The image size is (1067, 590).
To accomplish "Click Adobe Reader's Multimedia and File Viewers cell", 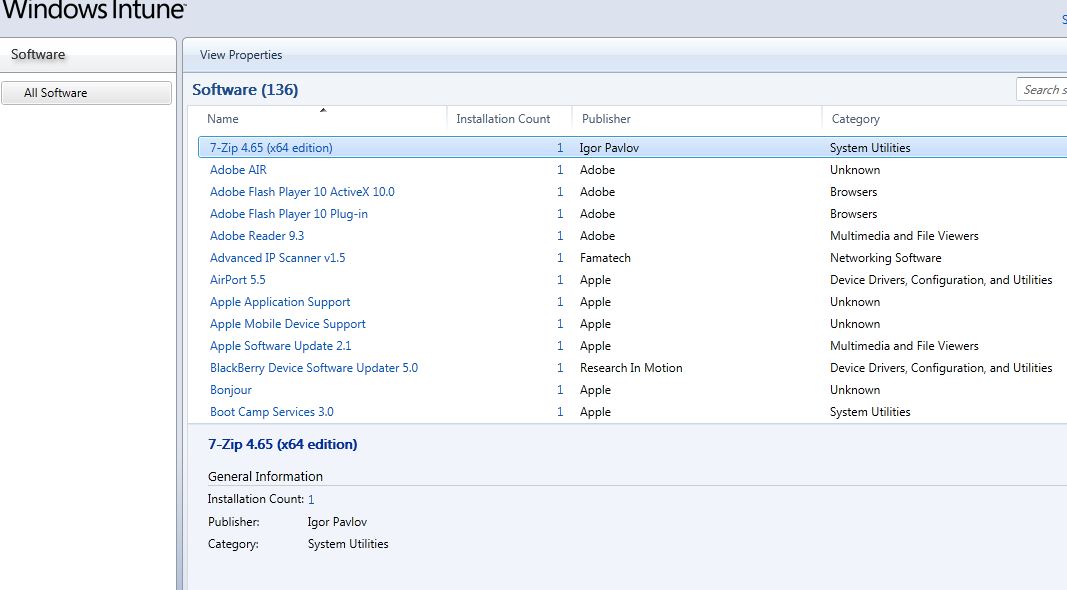I will 904,236.
